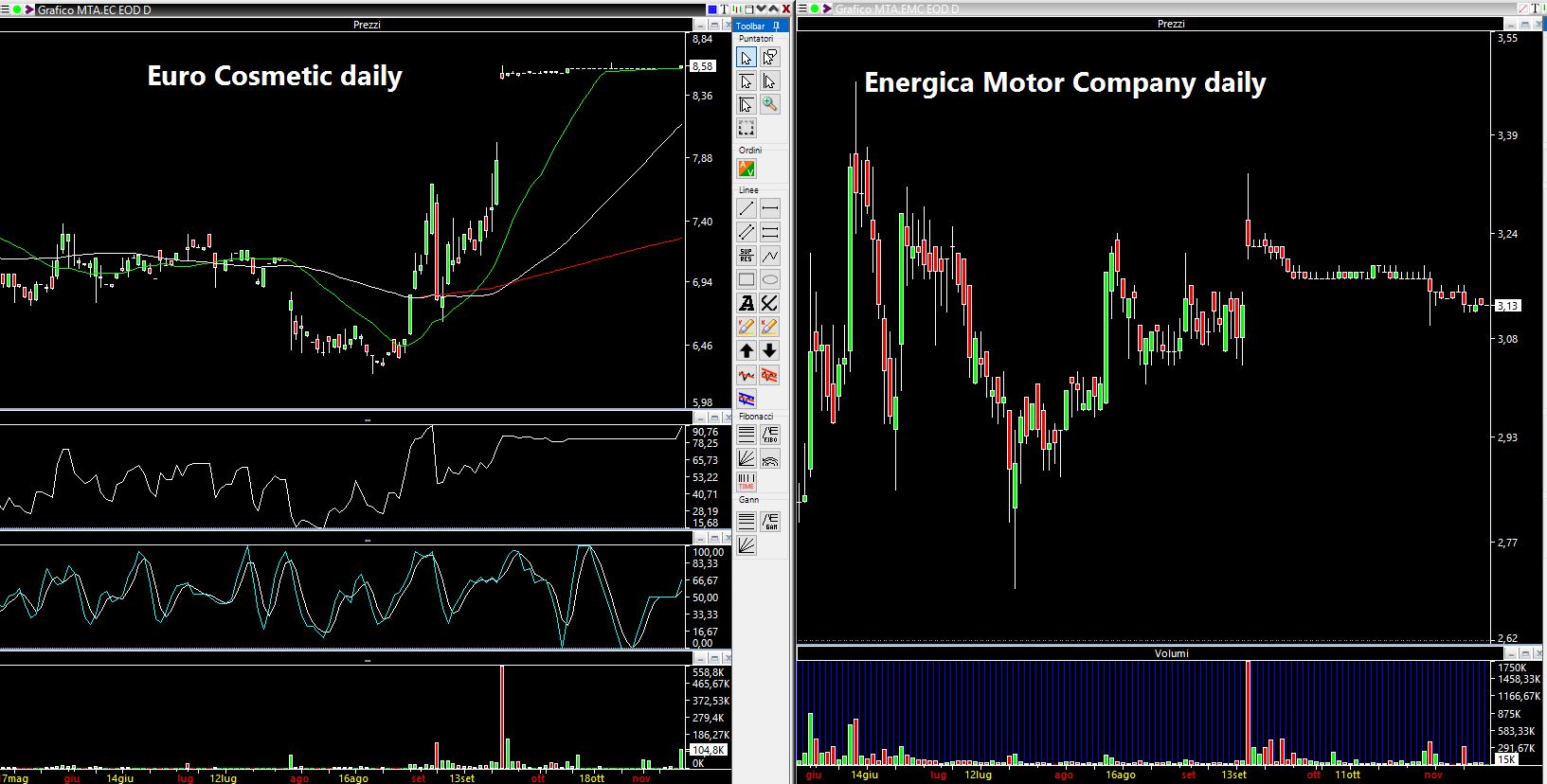Select the Fibonacci TIME zones tool

(x=747, y=481)
